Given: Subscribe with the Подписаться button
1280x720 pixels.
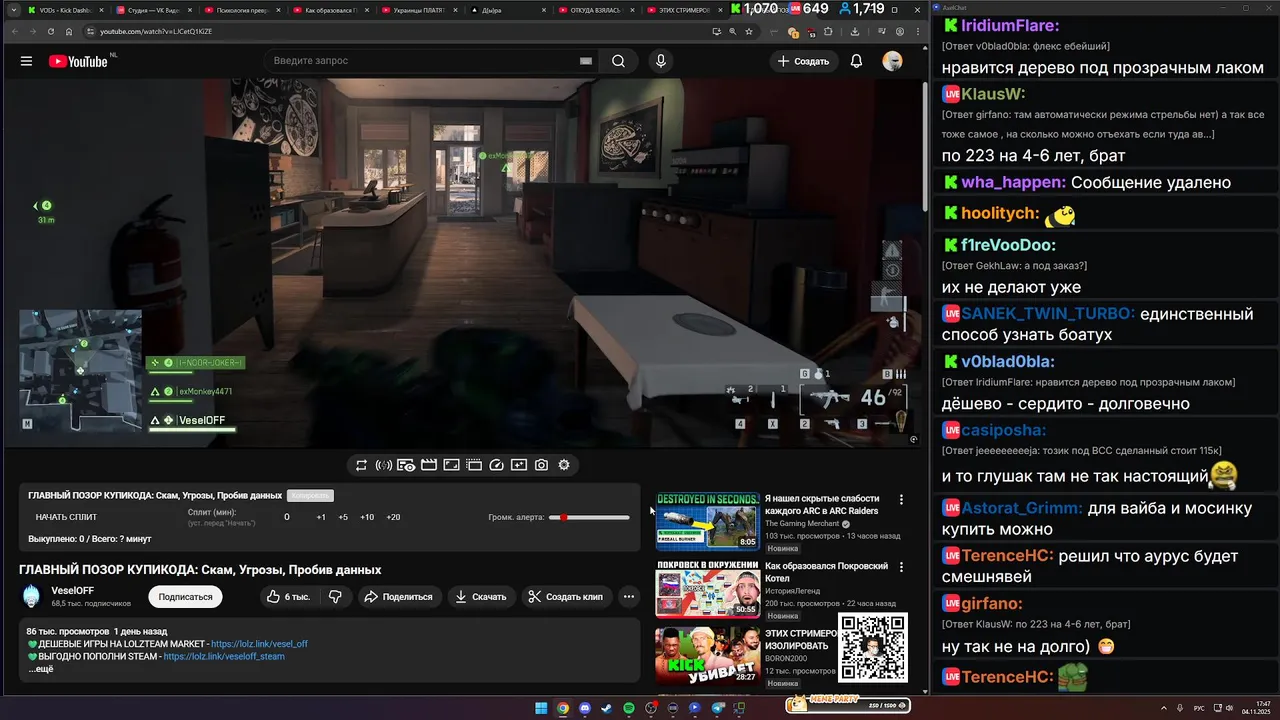Looking at the screenshot, I should coord(185,597).
